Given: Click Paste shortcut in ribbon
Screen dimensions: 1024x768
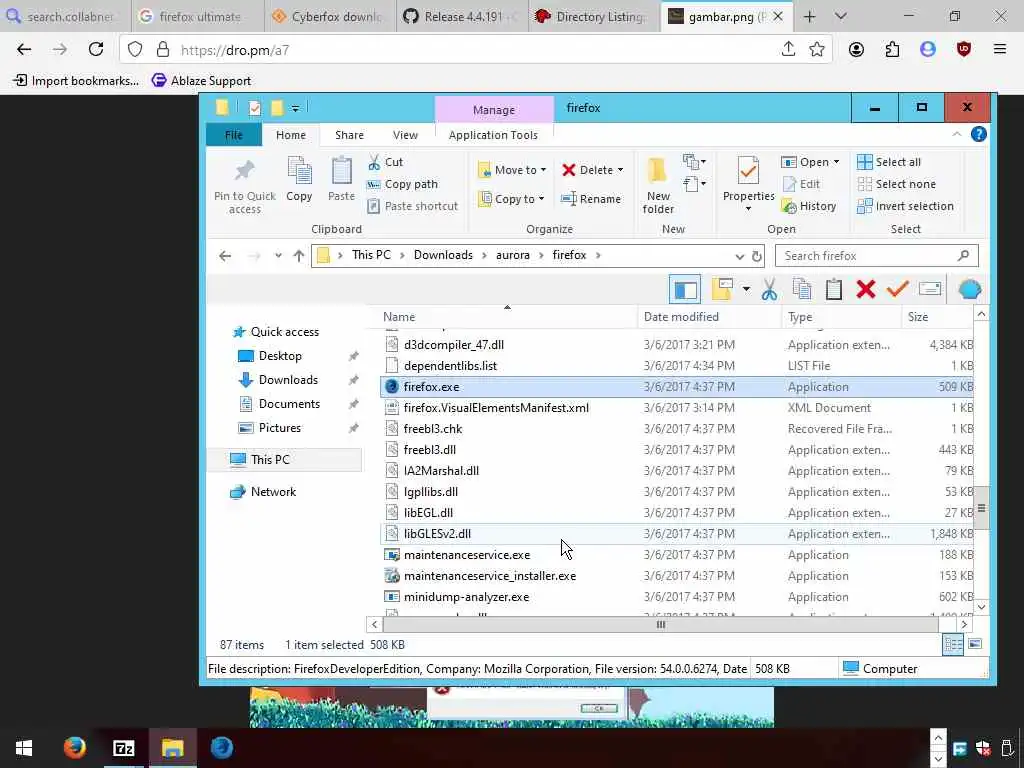Looking at the screenshot, I should click(x=412, y=206).
